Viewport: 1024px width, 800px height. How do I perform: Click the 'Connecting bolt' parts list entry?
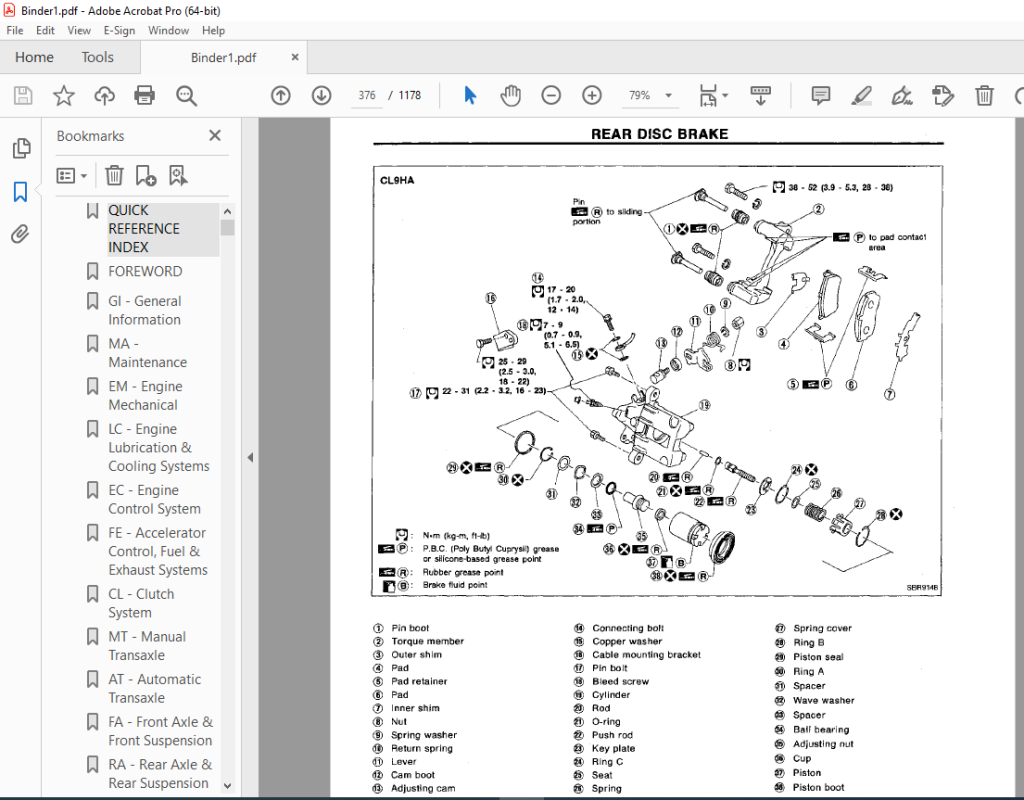(x=628, y=628)
